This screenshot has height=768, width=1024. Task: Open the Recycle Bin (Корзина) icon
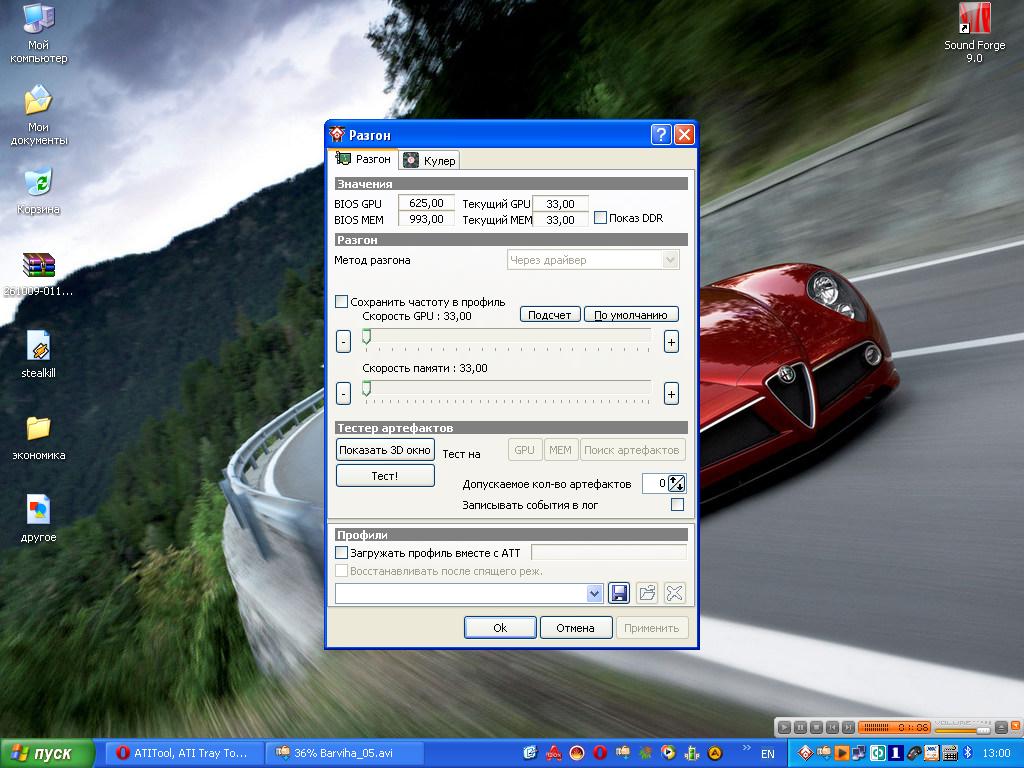point(38,183)
